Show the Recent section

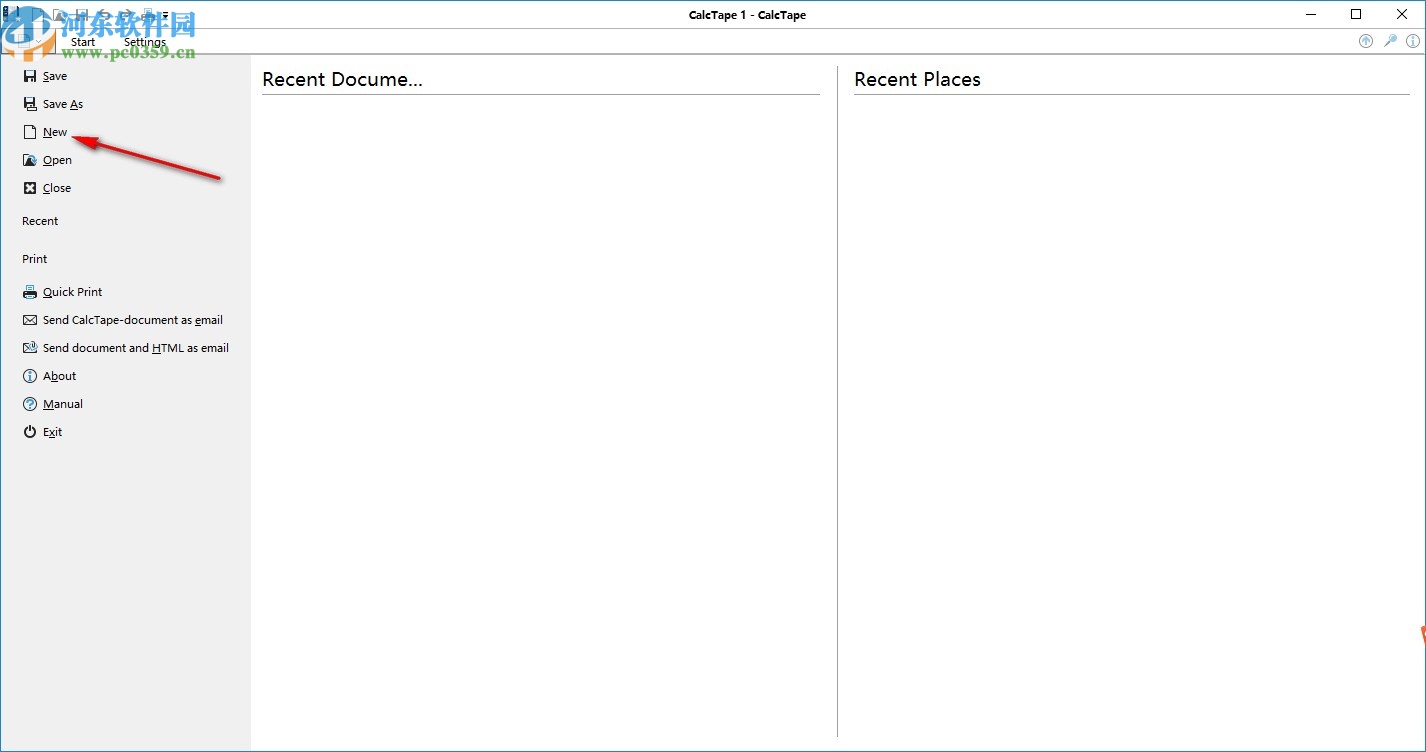click(40, 221)
